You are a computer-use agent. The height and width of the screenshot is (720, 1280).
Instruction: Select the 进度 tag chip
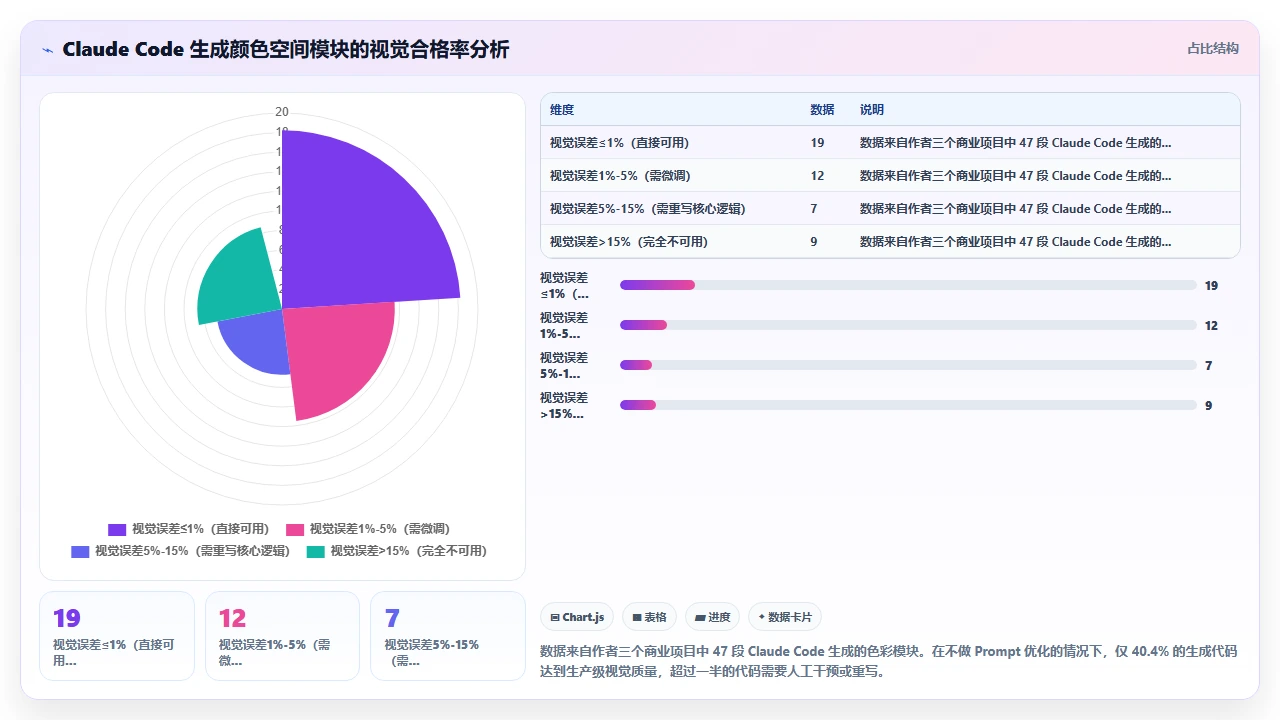tap(712, 617)
